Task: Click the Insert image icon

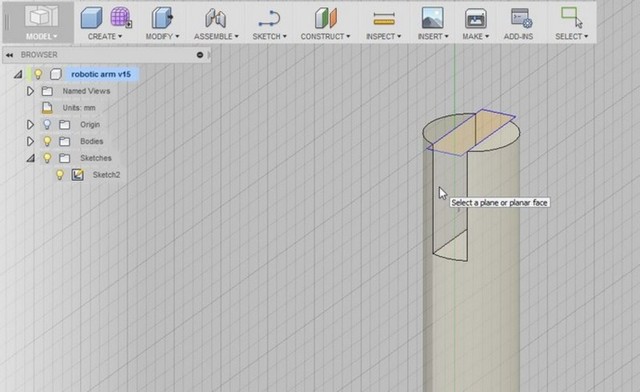Action: 432,18
